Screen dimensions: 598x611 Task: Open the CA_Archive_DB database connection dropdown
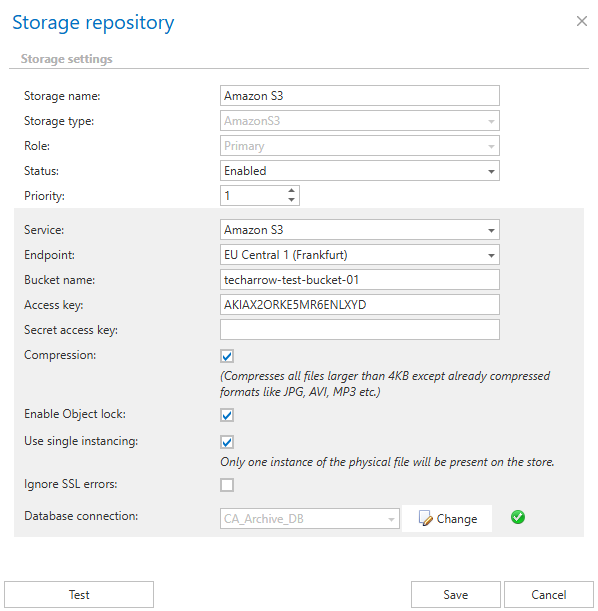pyautogui.click(x=310, y=519)
